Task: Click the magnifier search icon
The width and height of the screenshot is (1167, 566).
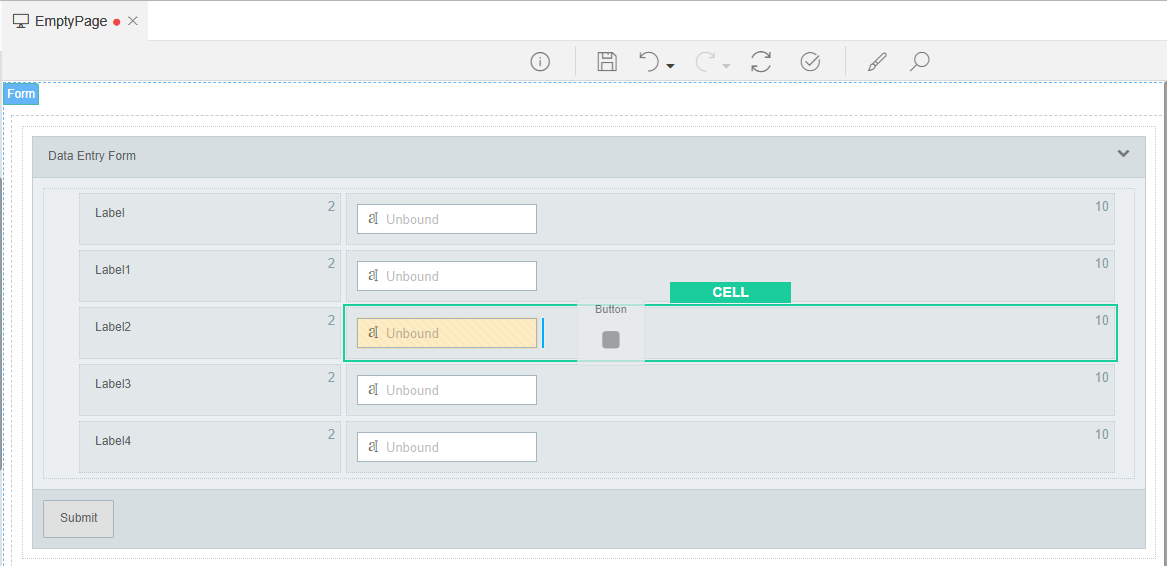Action: click(x=919, y=62)
